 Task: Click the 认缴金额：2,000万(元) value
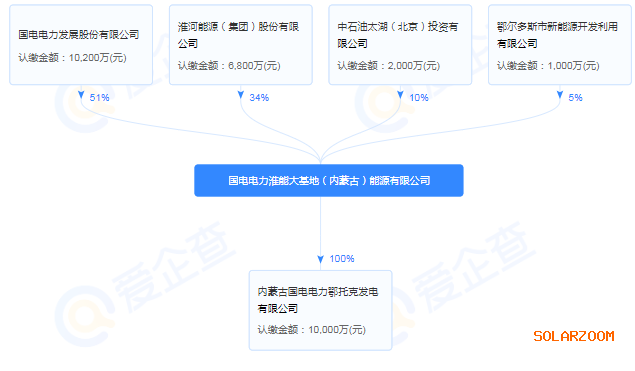click(389, 66)
